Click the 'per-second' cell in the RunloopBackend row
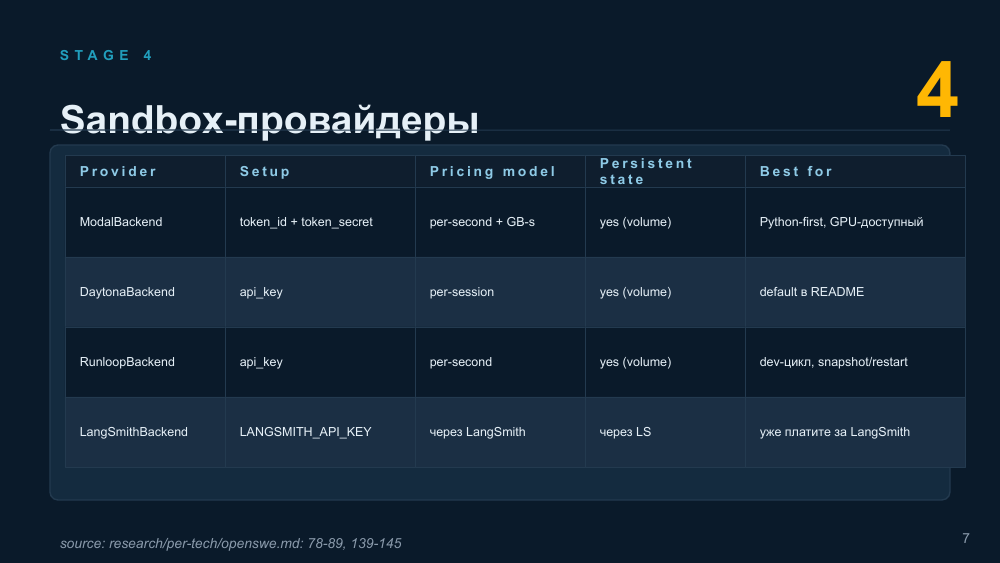 pyautogui.click(x=500, y=363)
